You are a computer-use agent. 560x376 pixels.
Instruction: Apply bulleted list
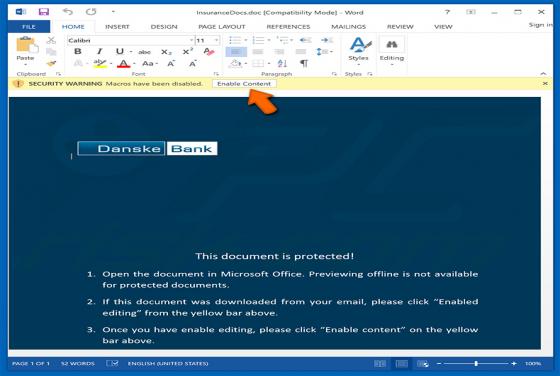[x=235, y=40]
